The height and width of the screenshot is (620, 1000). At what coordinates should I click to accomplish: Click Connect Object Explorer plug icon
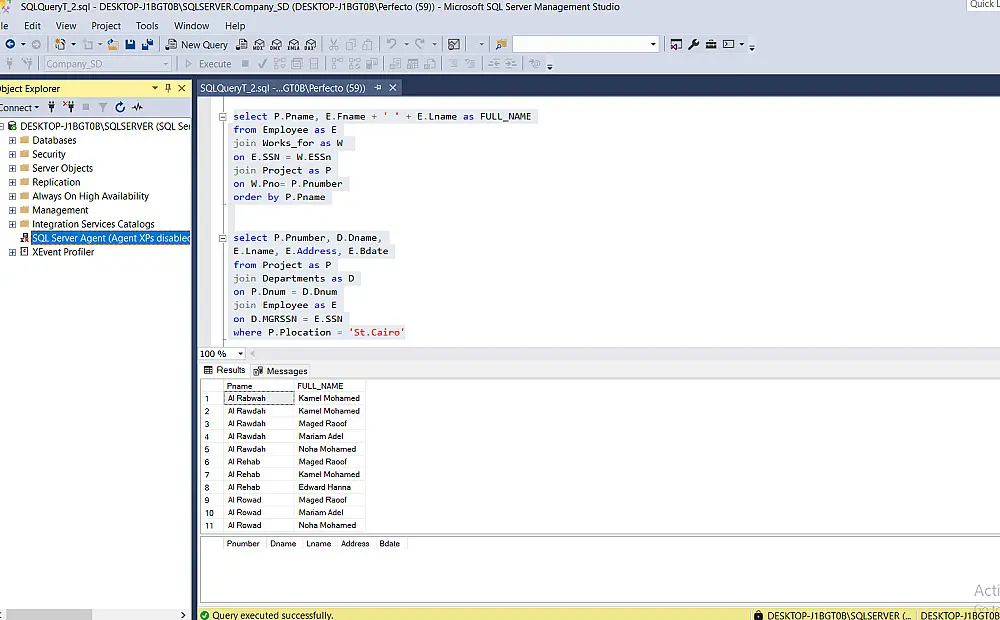52,107
